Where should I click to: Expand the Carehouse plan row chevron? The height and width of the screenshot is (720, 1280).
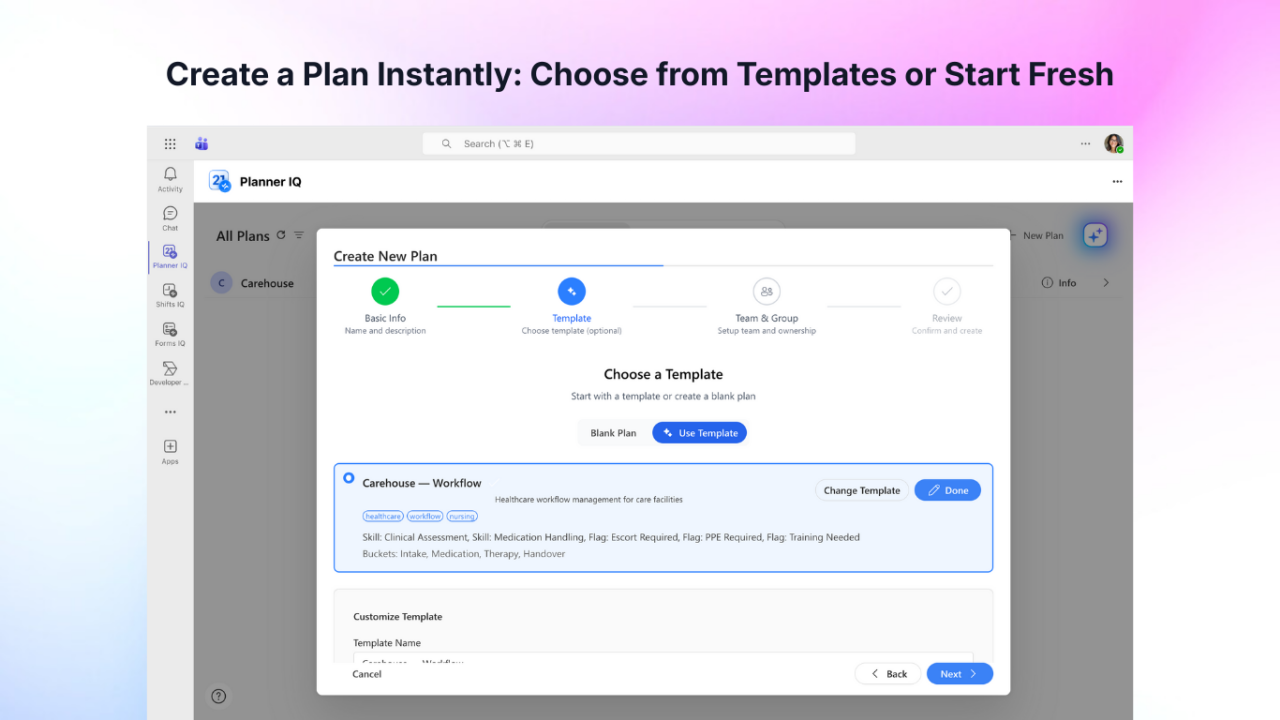click(x=1106, y=283)
